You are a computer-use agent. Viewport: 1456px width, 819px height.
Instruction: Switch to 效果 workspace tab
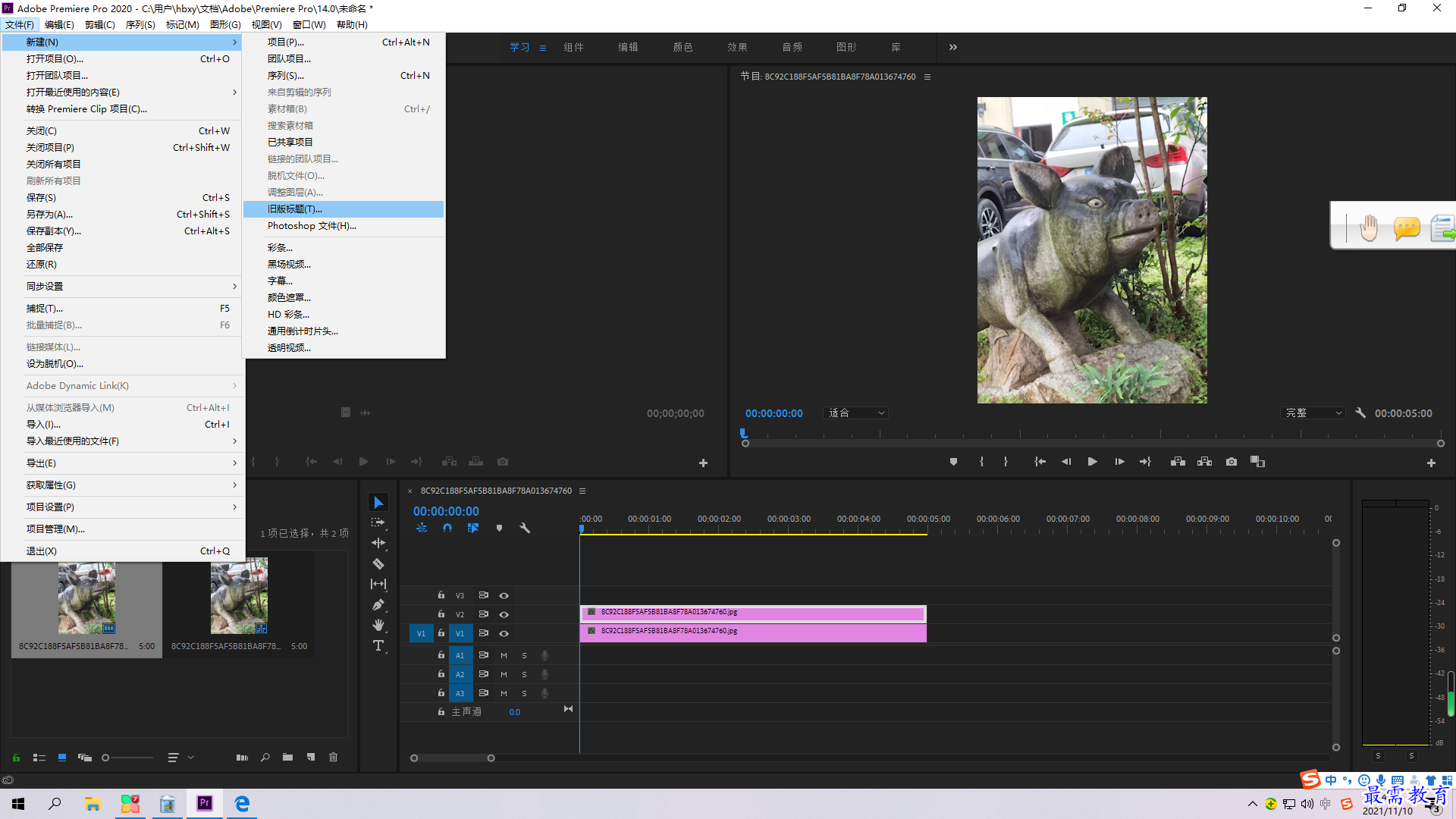coord(737,47)
